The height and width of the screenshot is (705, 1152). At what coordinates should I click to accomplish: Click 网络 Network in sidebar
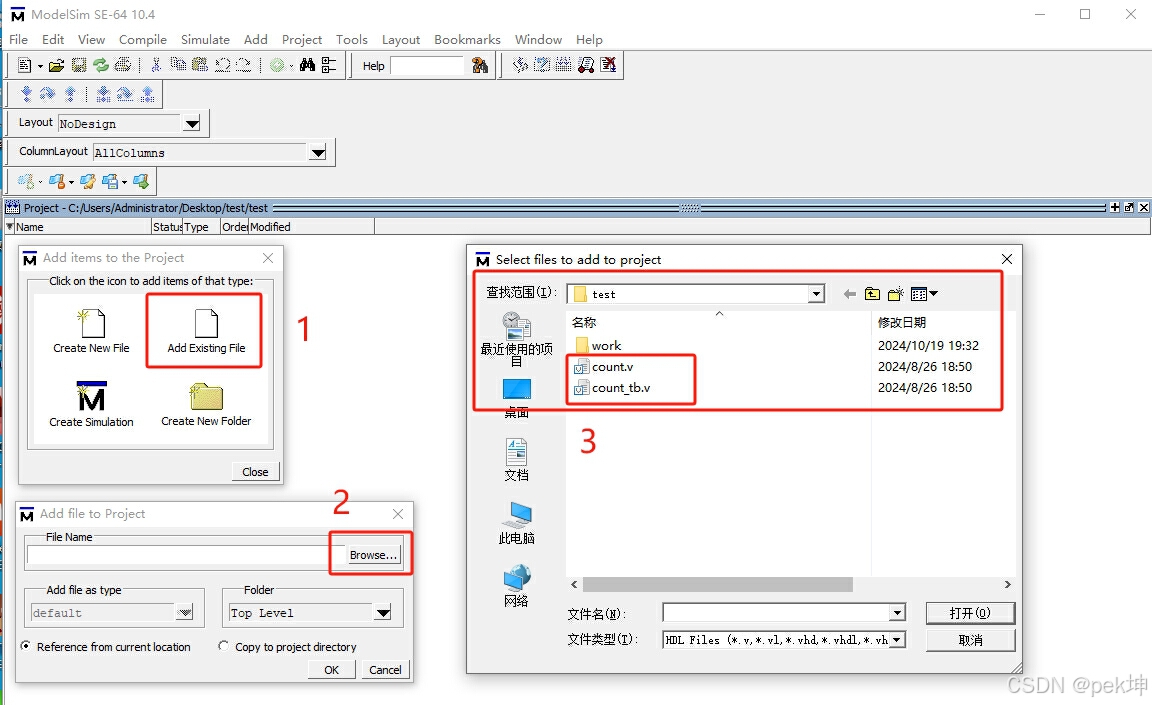tap(516, 585)
